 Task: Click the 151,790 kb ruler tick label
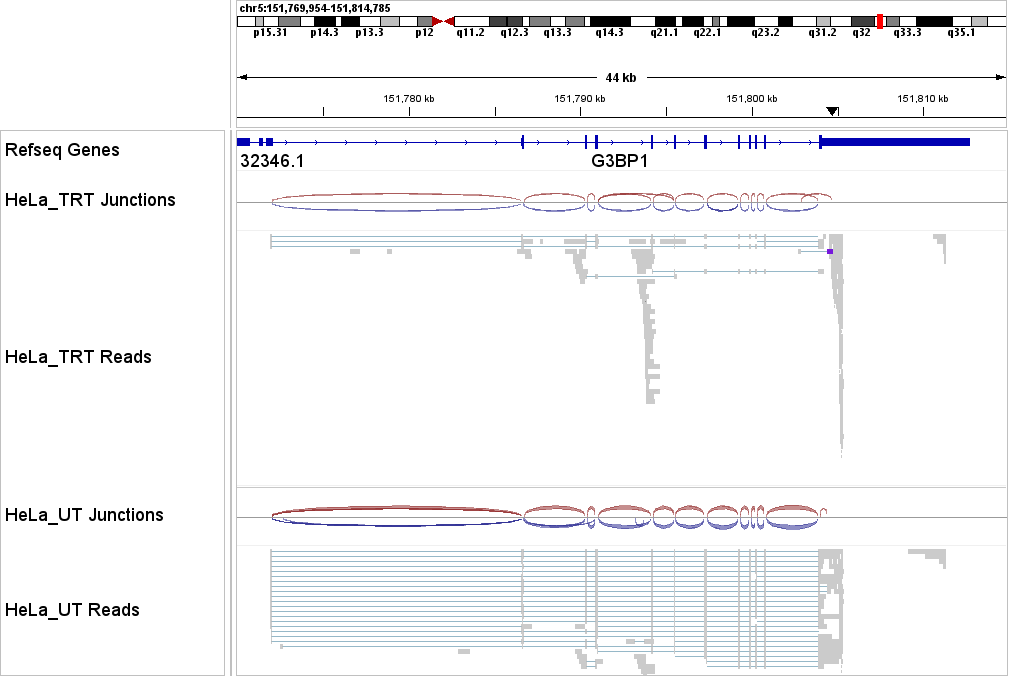(581, 98)
